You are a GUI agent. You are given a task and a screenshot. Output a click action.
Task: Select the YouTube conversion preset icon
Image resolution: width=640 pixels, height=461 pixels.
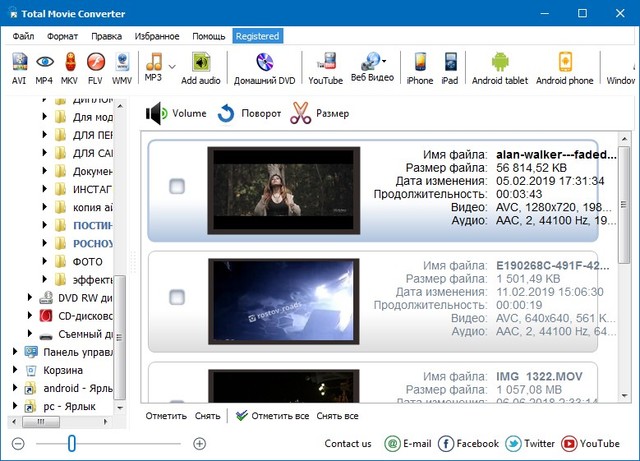pos(325,66)
